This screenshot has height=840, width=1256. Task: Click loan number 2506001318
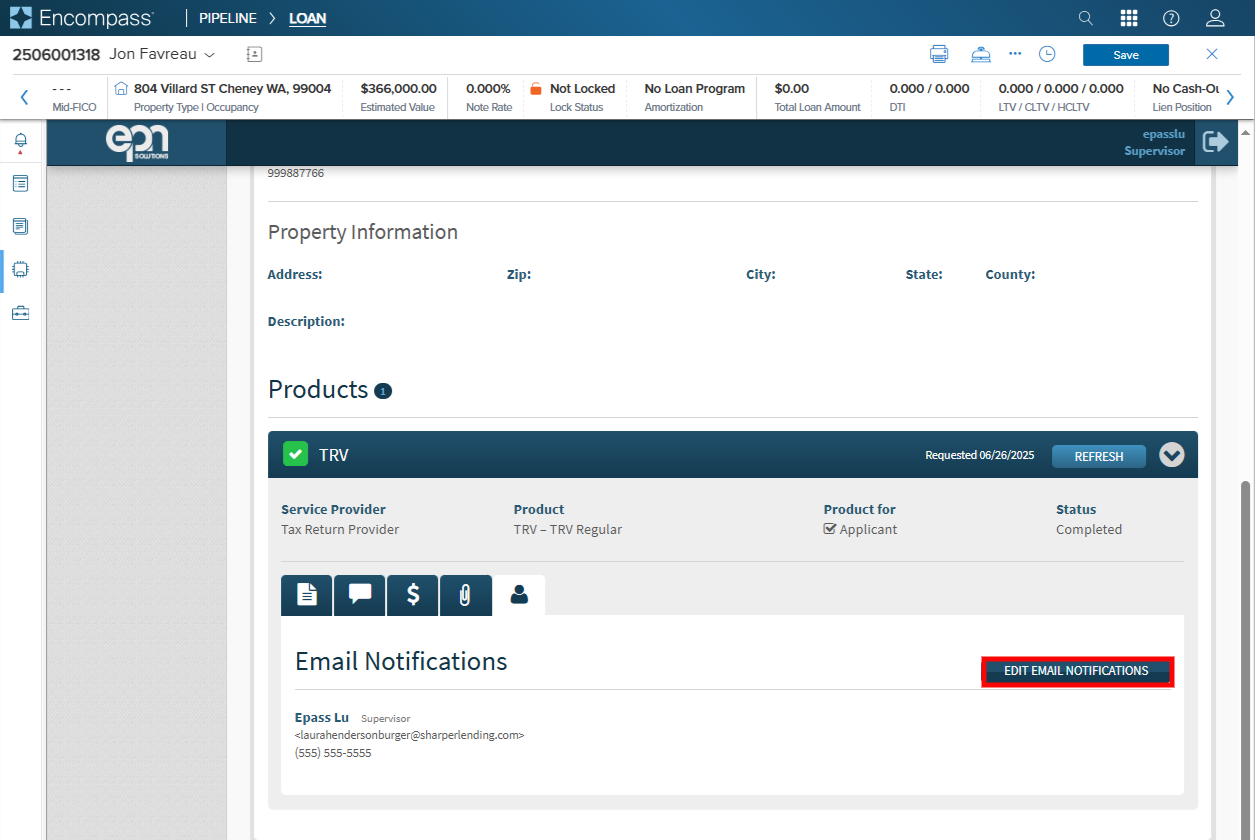coord(56,54)
